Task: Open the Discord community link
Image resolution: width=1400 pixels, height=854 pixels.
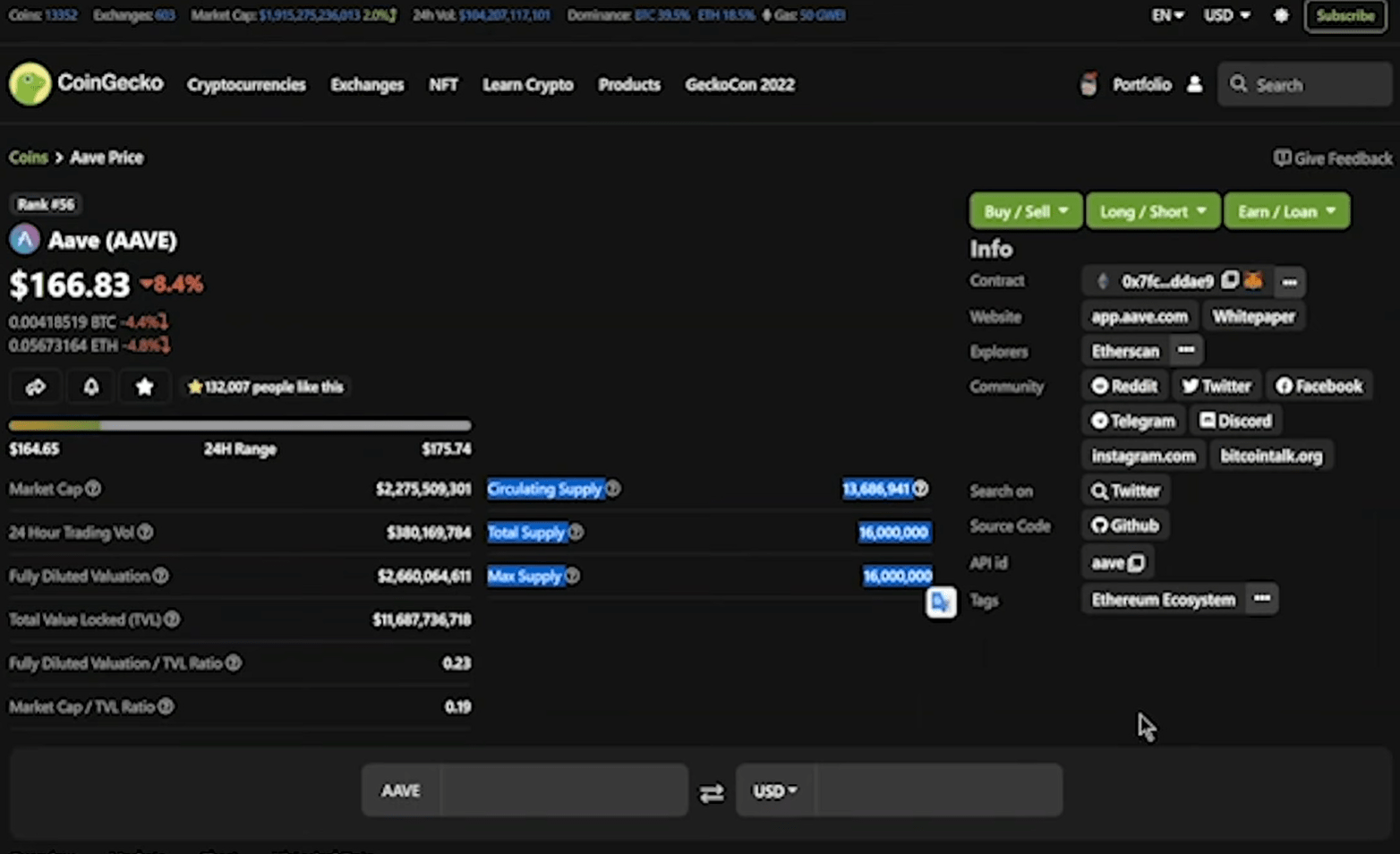Action: pyautogui.click(x=1235, y=421)
